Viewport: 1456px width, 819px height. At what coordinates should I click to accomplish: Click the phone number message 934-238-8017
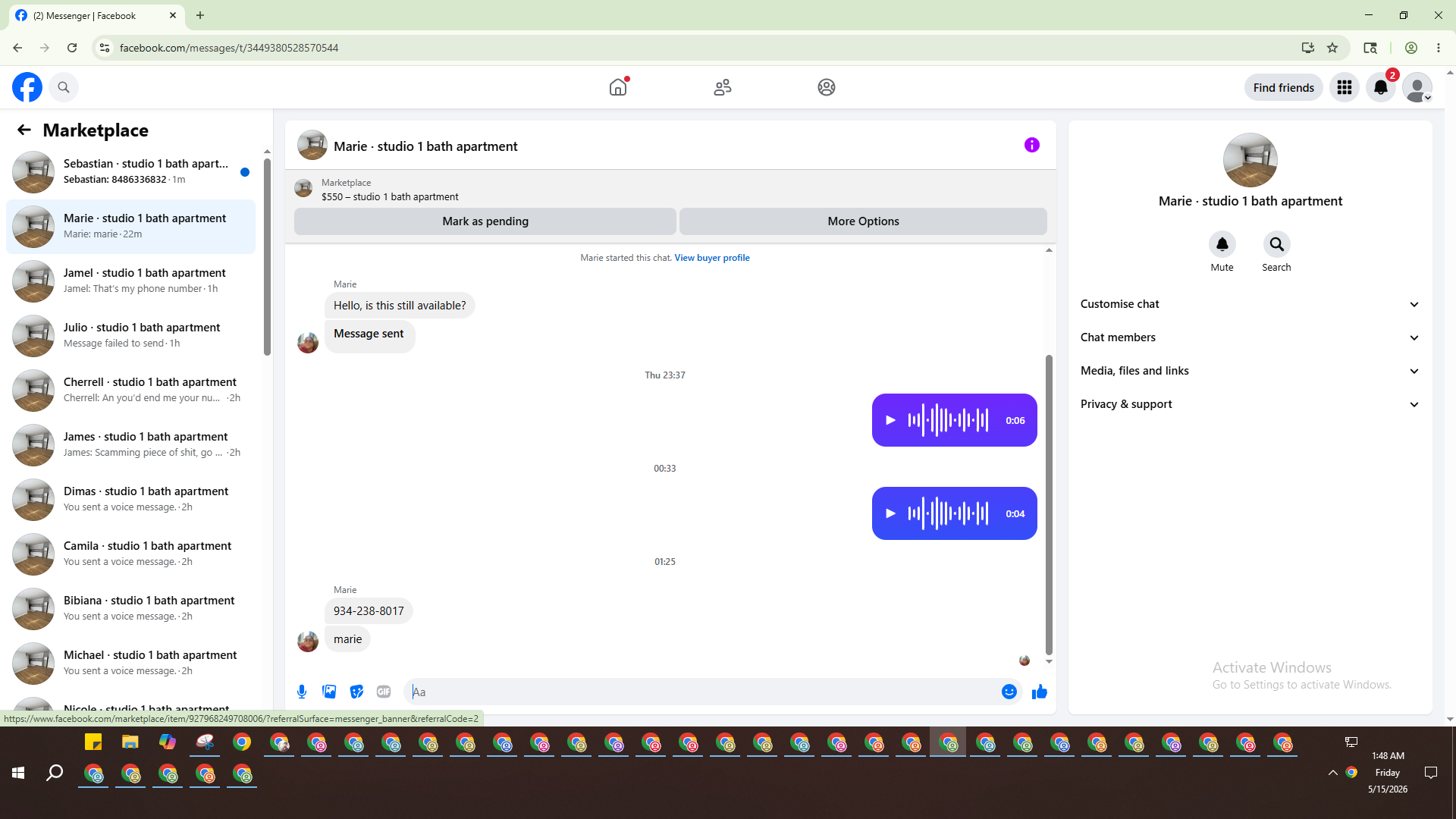coord(369,611)
